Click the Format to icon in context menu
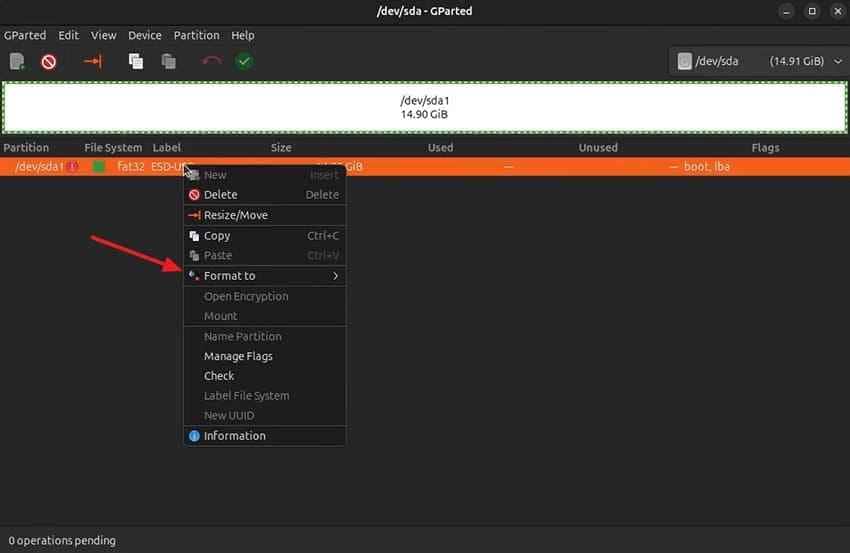 194,275
